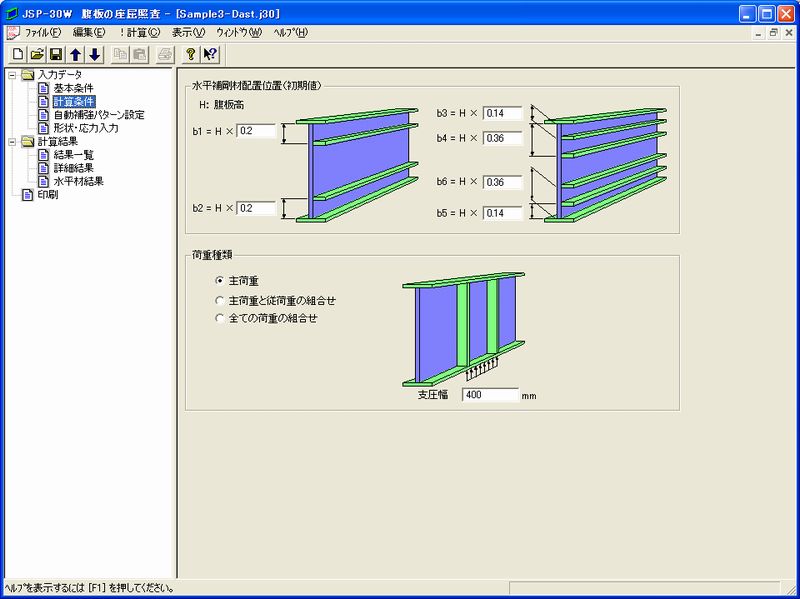Viewport: 800px width, 599px height.
Task: Click the JSP-30W application icon in title bar
Action: (11, 13)
